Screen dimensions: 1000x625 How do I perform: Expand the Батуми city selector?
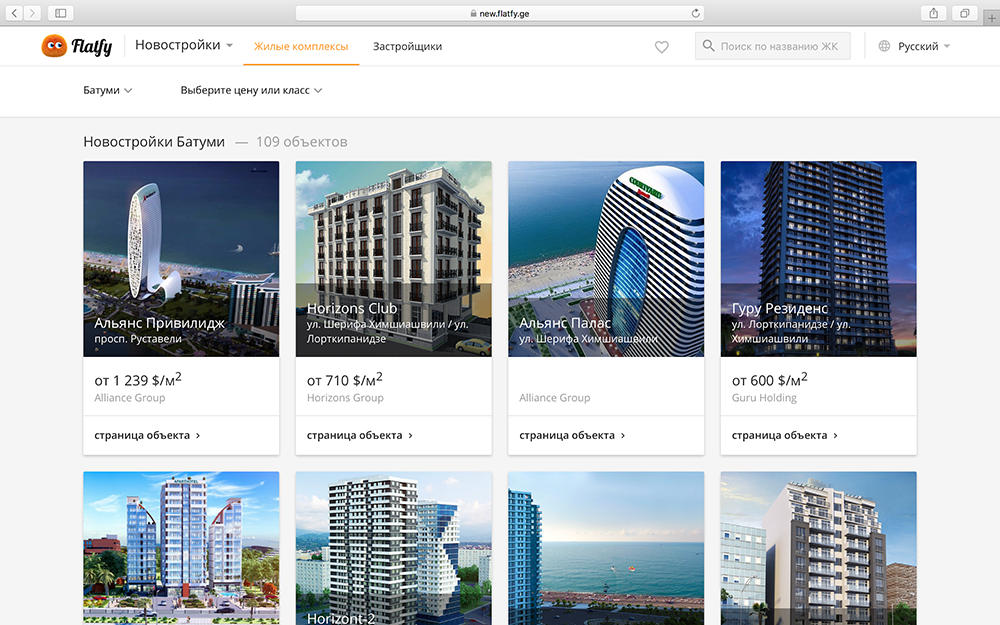tap(107, 90)
